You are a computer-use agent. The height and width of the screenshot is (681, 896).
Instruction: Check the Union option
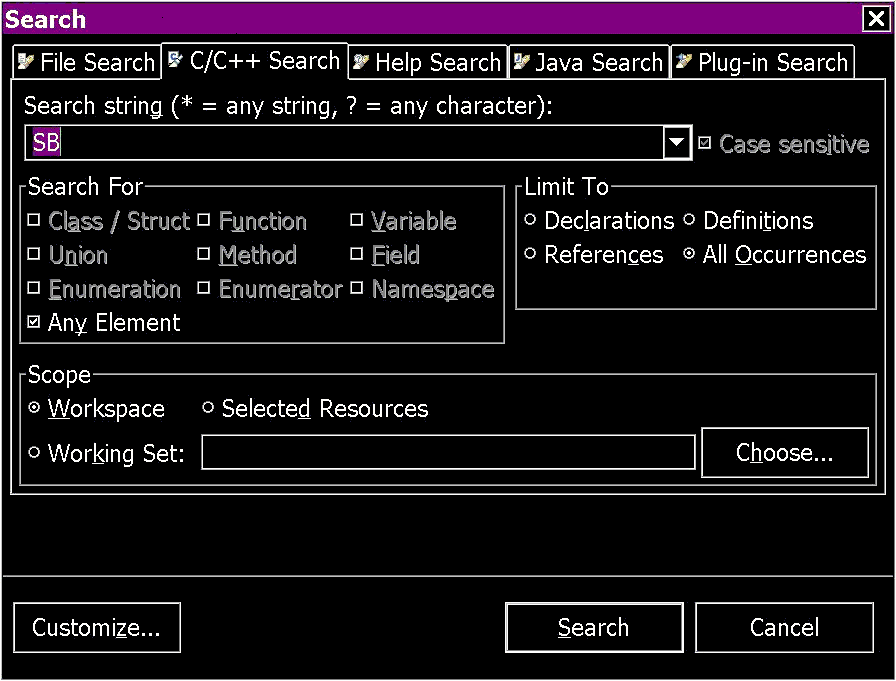pyautogui.click(x=34, y=254)
